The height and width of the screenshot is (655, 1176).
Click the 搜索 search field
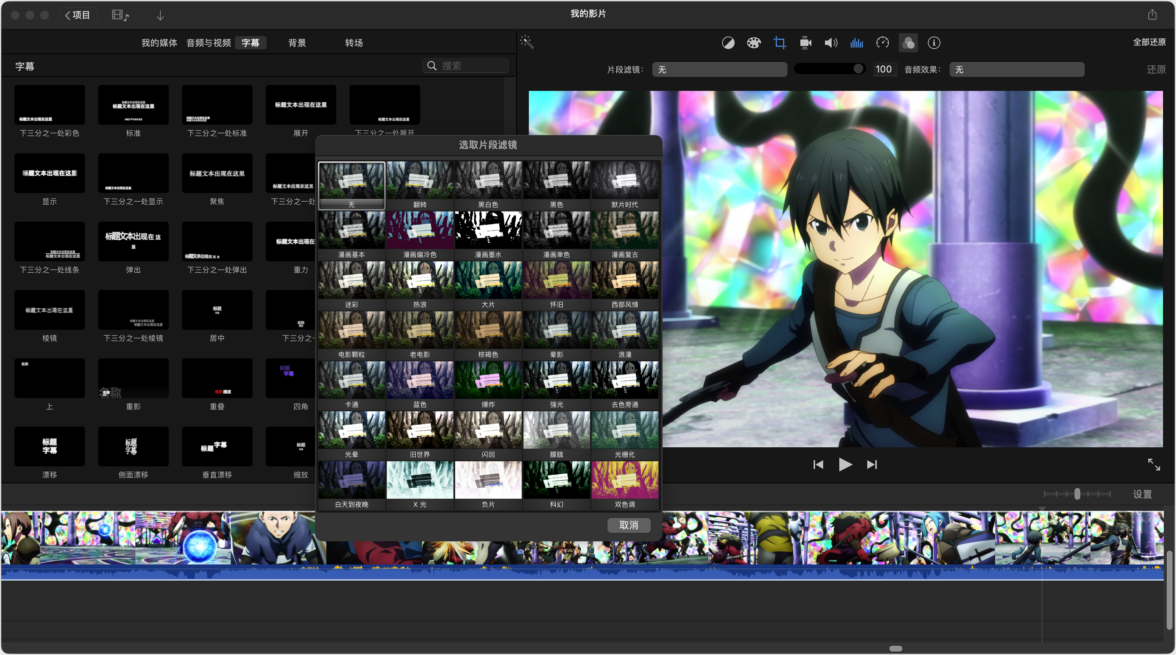(x=466, y=66)
